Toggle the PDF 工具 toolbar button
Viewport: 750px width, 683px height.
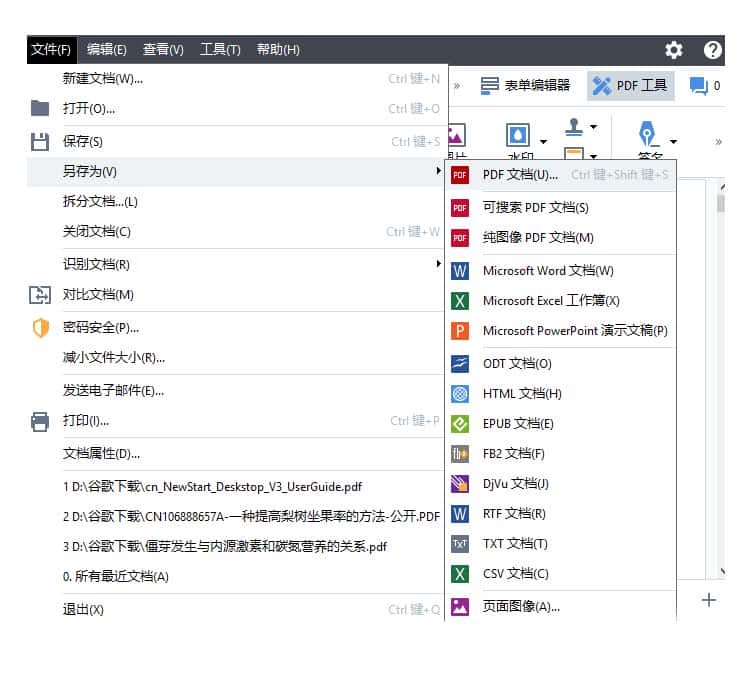[x=630, y=86]
